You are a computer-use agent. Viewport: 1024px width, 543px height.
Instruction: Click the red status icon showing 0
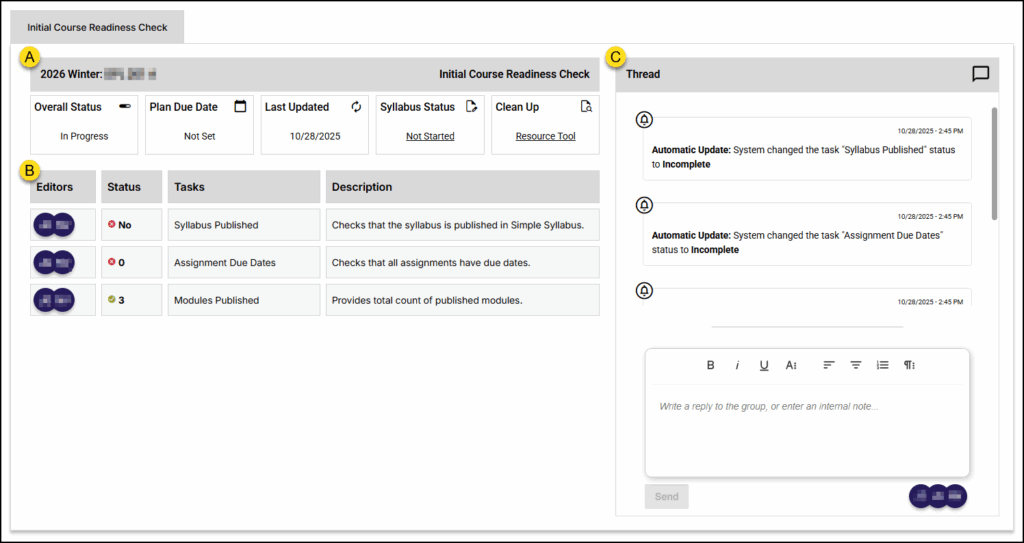click(x=112, y=263)
